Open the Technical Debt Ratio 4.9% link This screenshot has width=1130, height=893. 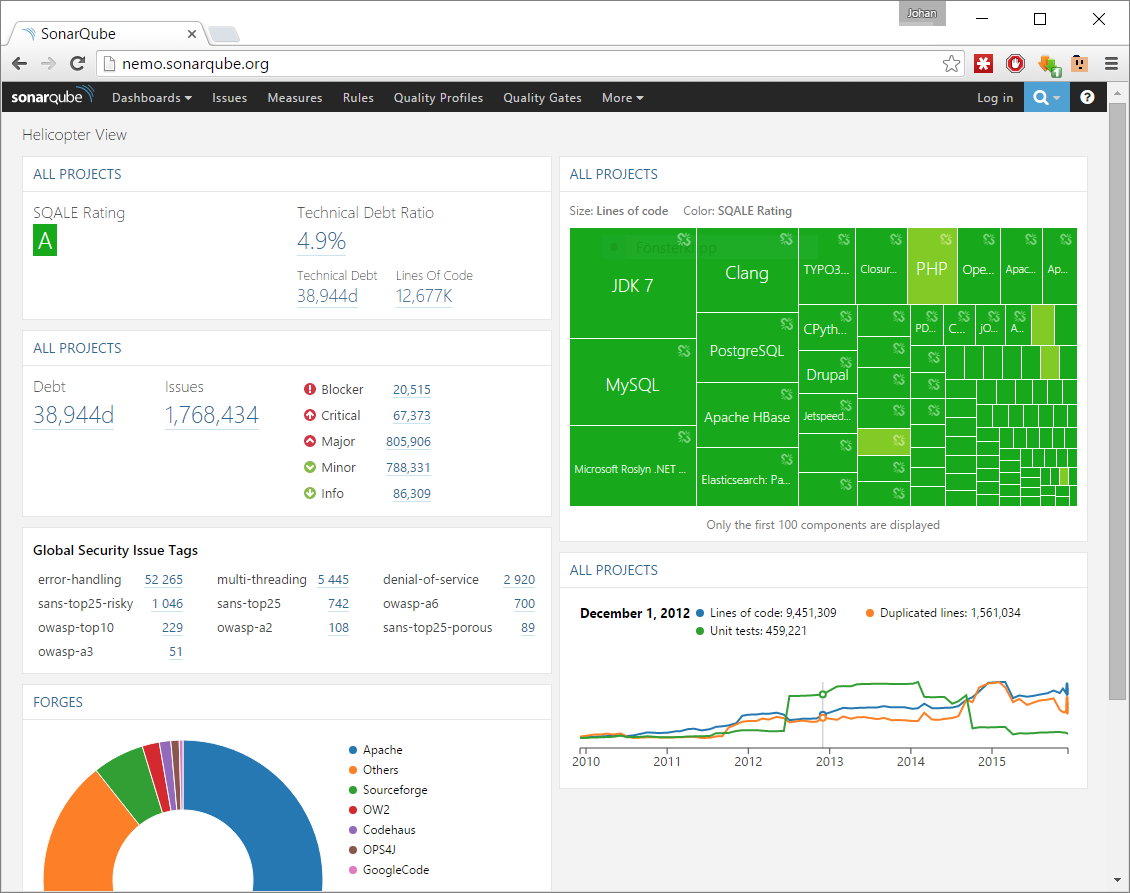coord(321,241)
